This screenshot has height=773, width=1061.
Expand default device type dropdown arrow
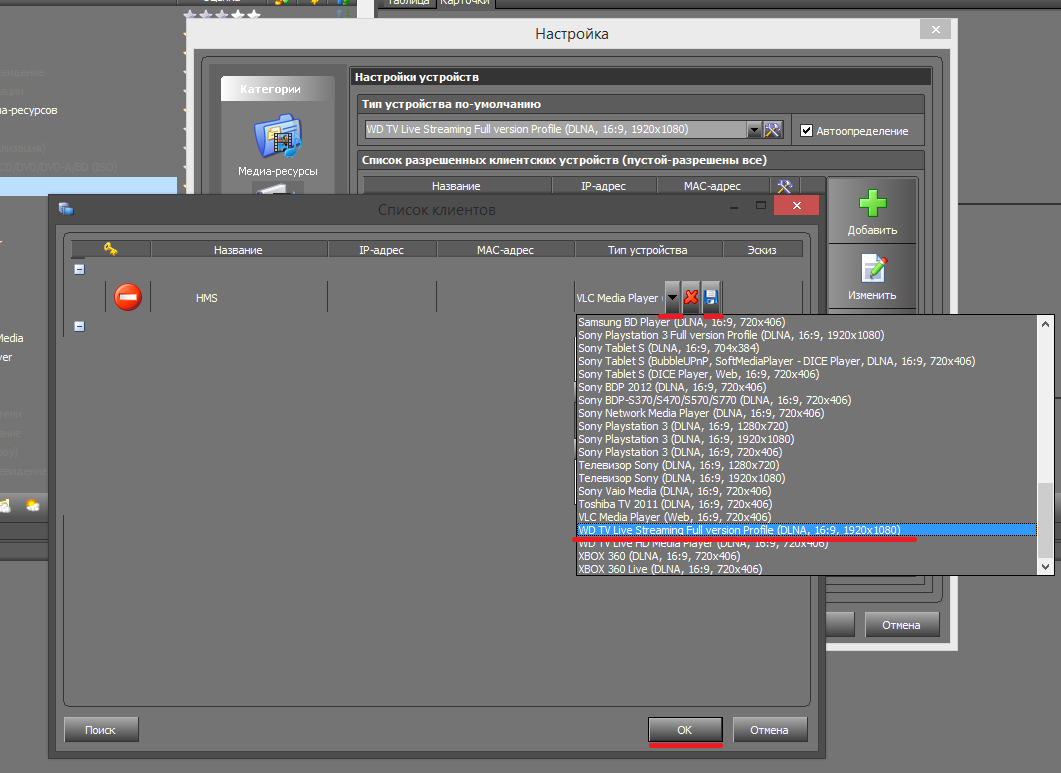755,130
